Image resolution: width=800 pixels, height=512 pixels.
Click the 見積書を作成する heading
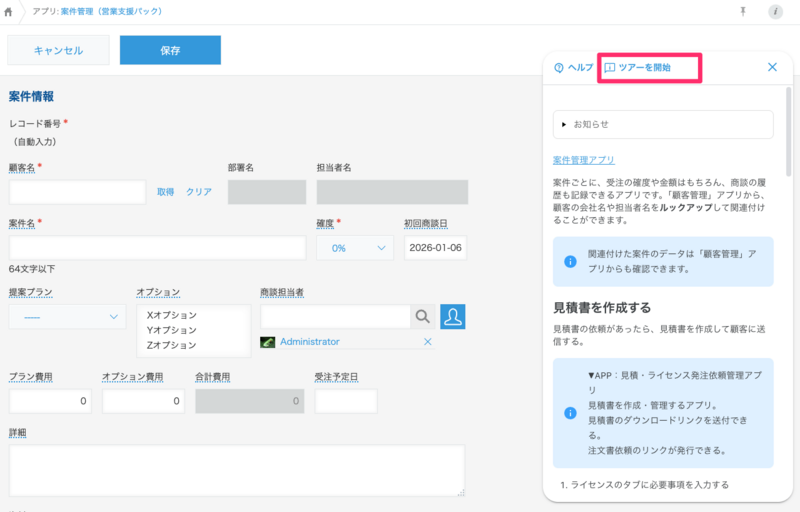[602, 308]
